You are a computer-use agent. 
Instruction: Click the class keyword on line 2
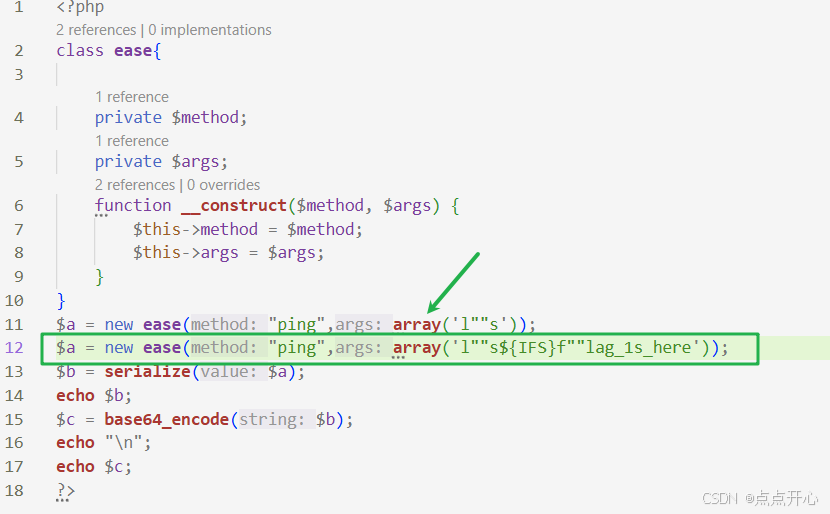coord(80,51)
